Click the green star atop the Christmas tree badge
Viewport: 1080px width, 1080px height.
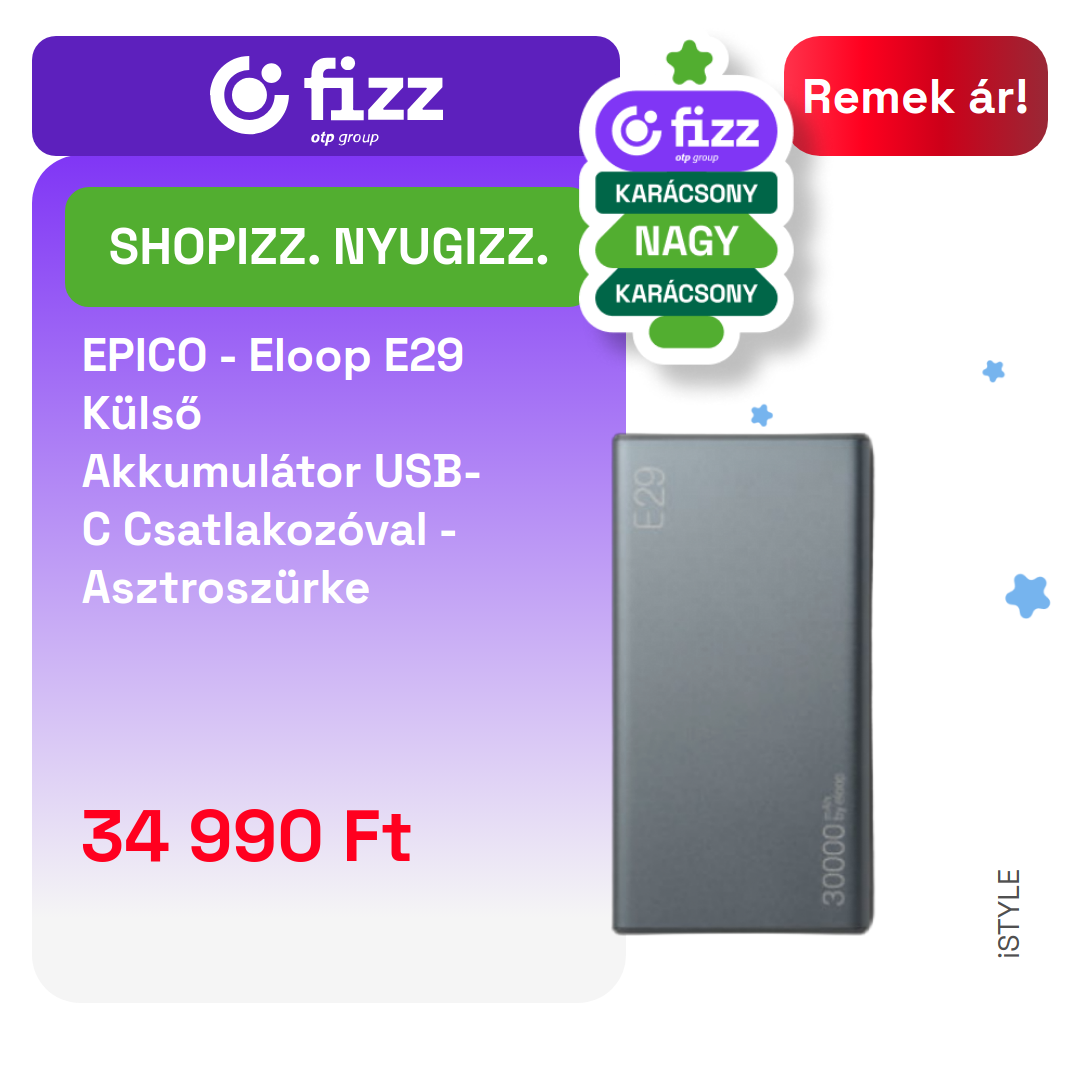click(689, 63)
